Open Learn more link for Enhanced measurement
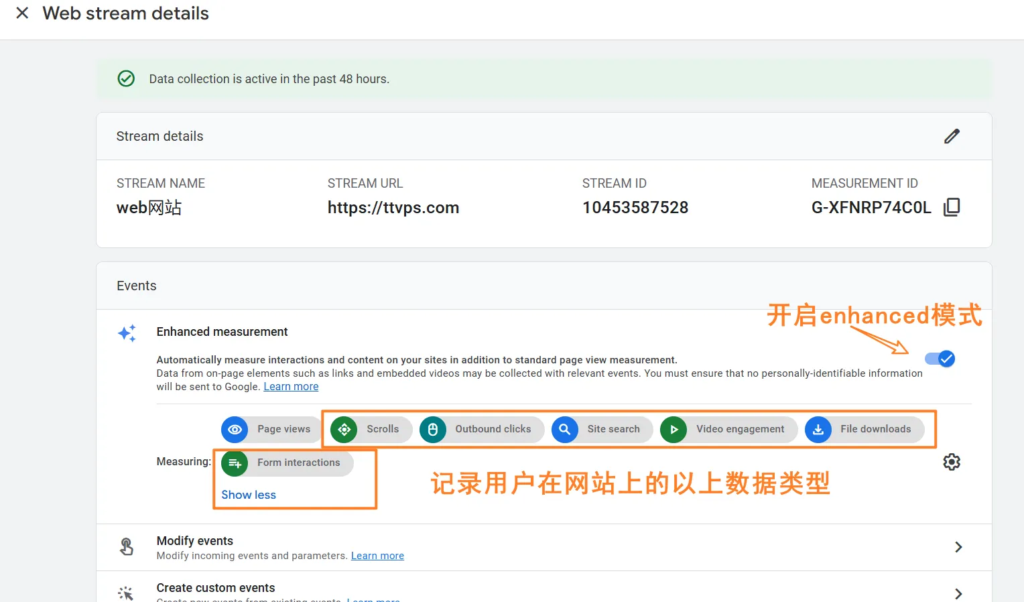 coord(291,387)
